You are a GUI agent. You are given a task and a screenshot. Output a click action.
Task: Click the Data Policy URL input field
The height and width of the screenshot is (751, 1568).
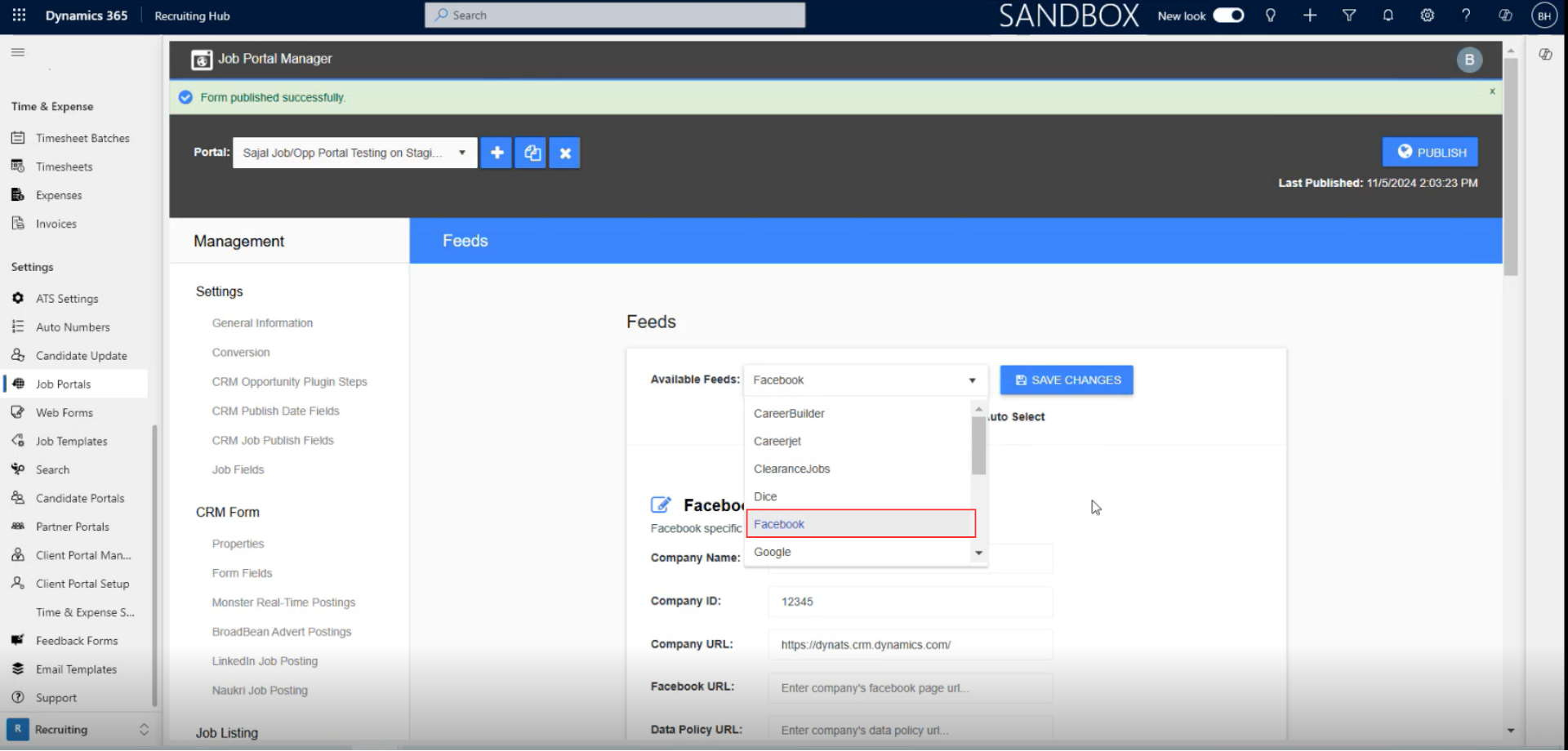pyautogui.click(x=910, y=730)
